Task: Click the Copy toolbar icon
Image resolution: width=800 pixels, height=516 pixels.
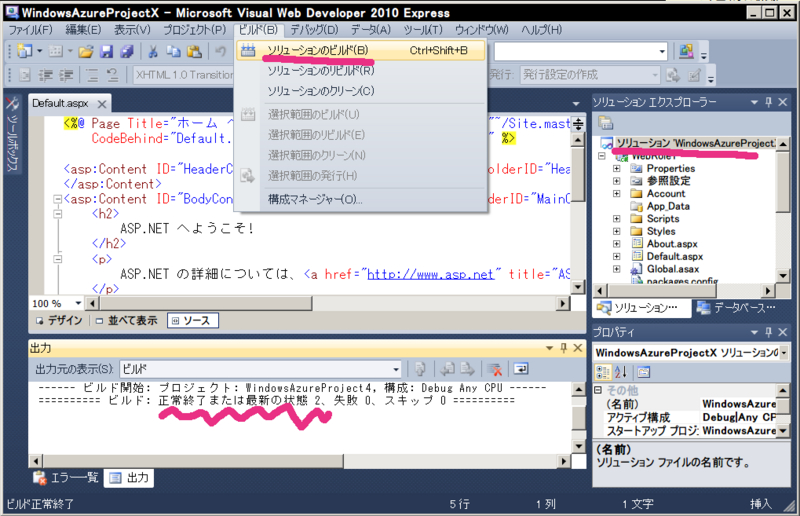Action: pyautogui.click(x=173, y=51)
